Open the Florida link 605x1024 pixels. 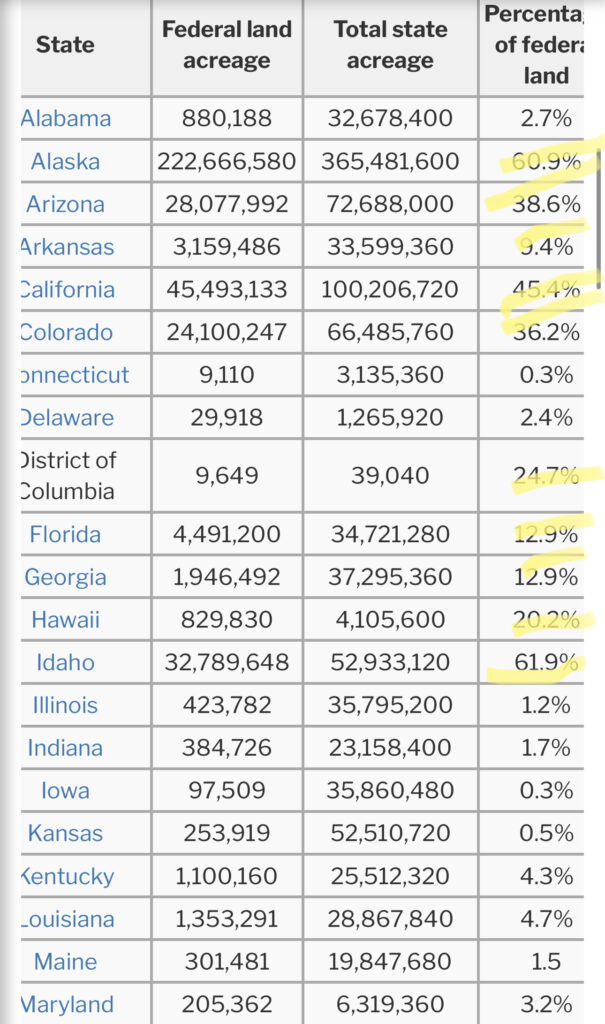pos(66,535)
